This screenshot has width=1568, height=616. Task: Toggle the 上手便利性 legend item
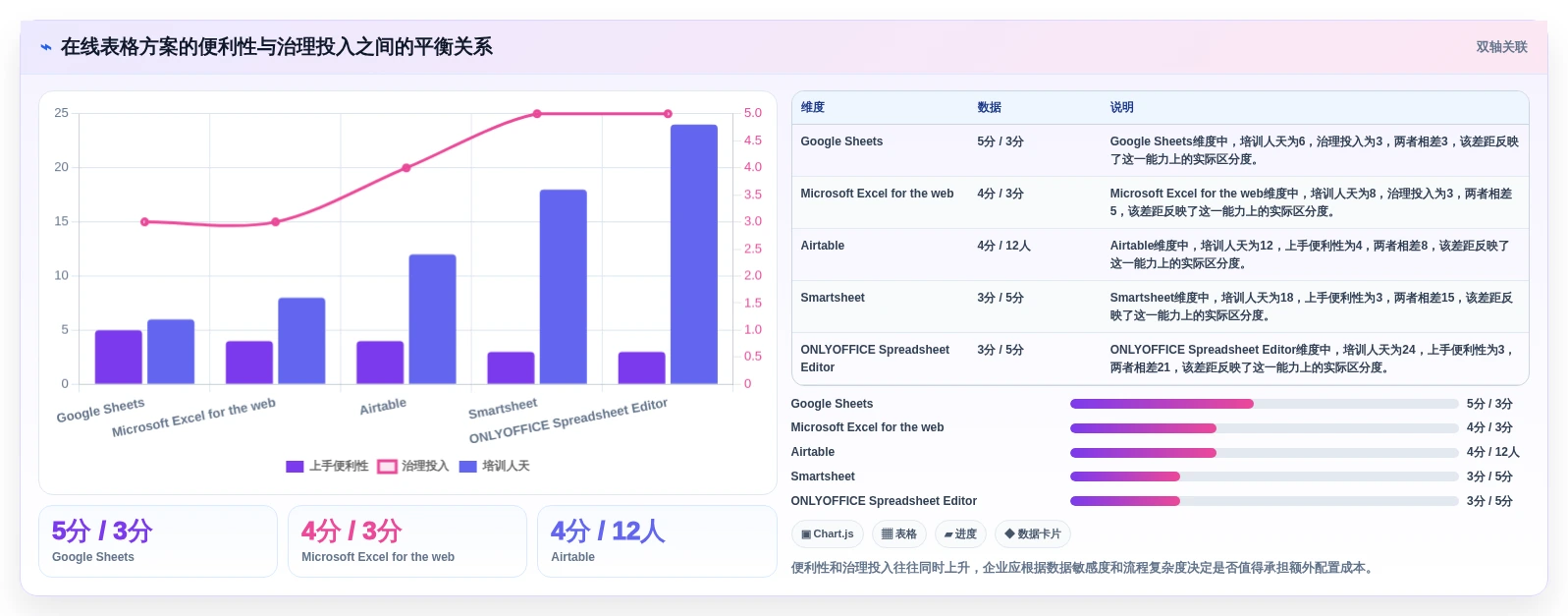click(327, 467)
